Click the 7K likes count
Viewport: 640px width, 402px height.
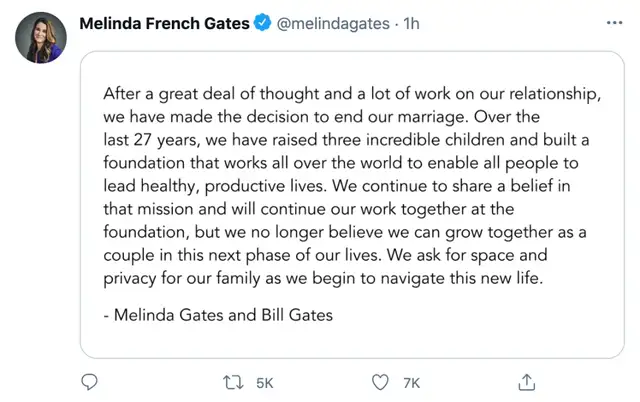tap(411, 383)
